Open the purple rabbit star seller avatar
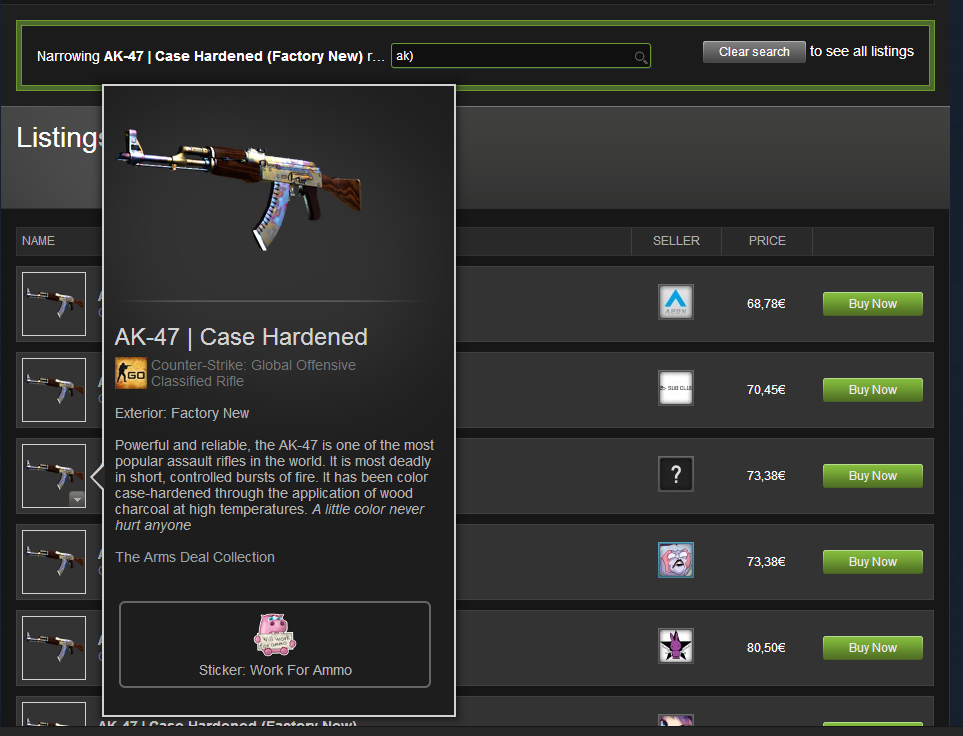 (x=676, y=646)
